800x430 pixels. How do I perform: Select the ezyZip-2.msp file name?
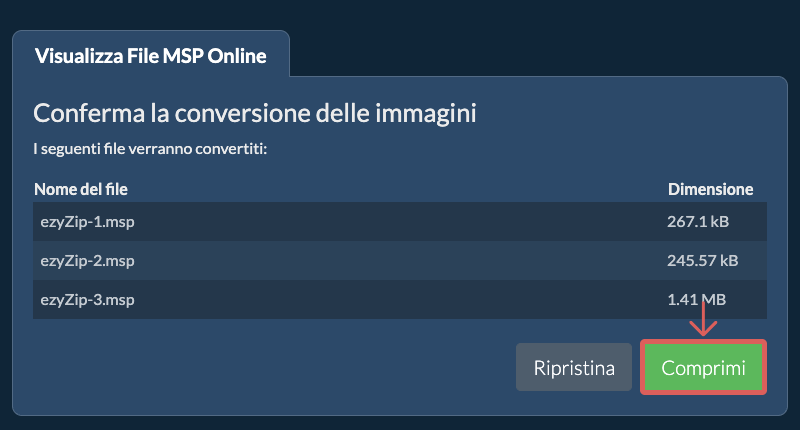point(88,261)
